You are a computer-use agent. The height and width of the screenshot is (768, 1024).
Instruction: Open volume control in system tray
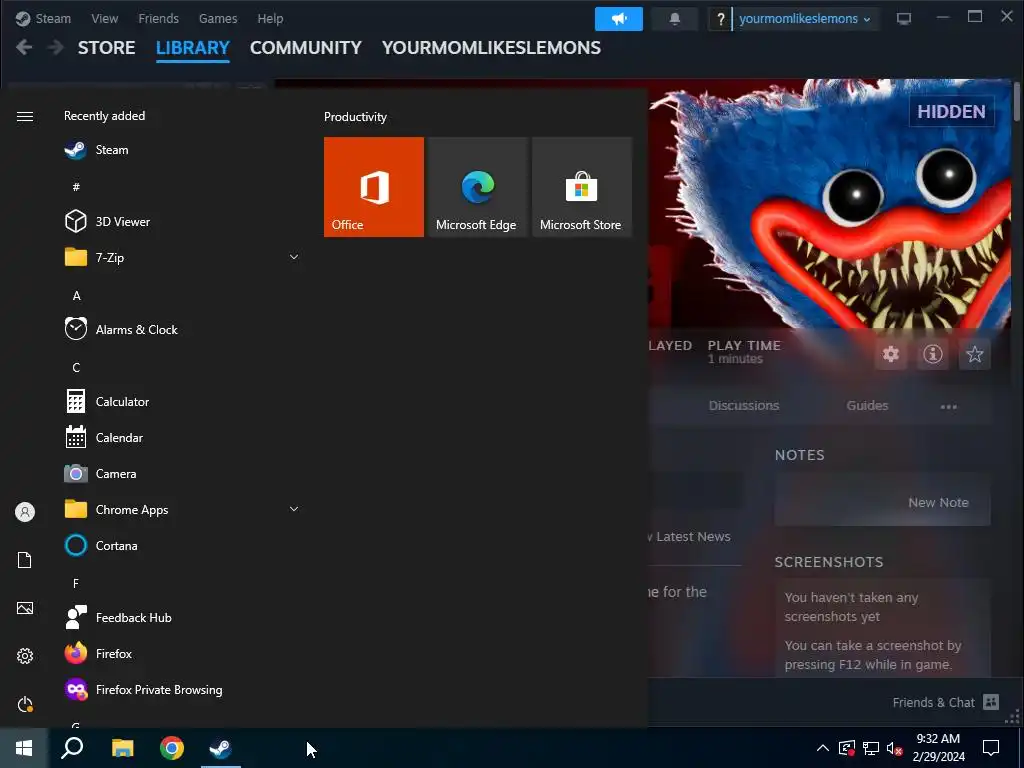895,748
